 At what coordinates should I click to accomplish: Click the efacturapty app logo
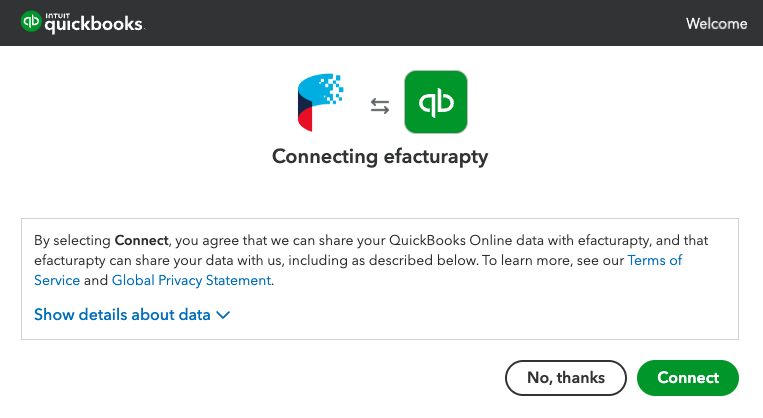pyautogui.click(x=320, y=103)
